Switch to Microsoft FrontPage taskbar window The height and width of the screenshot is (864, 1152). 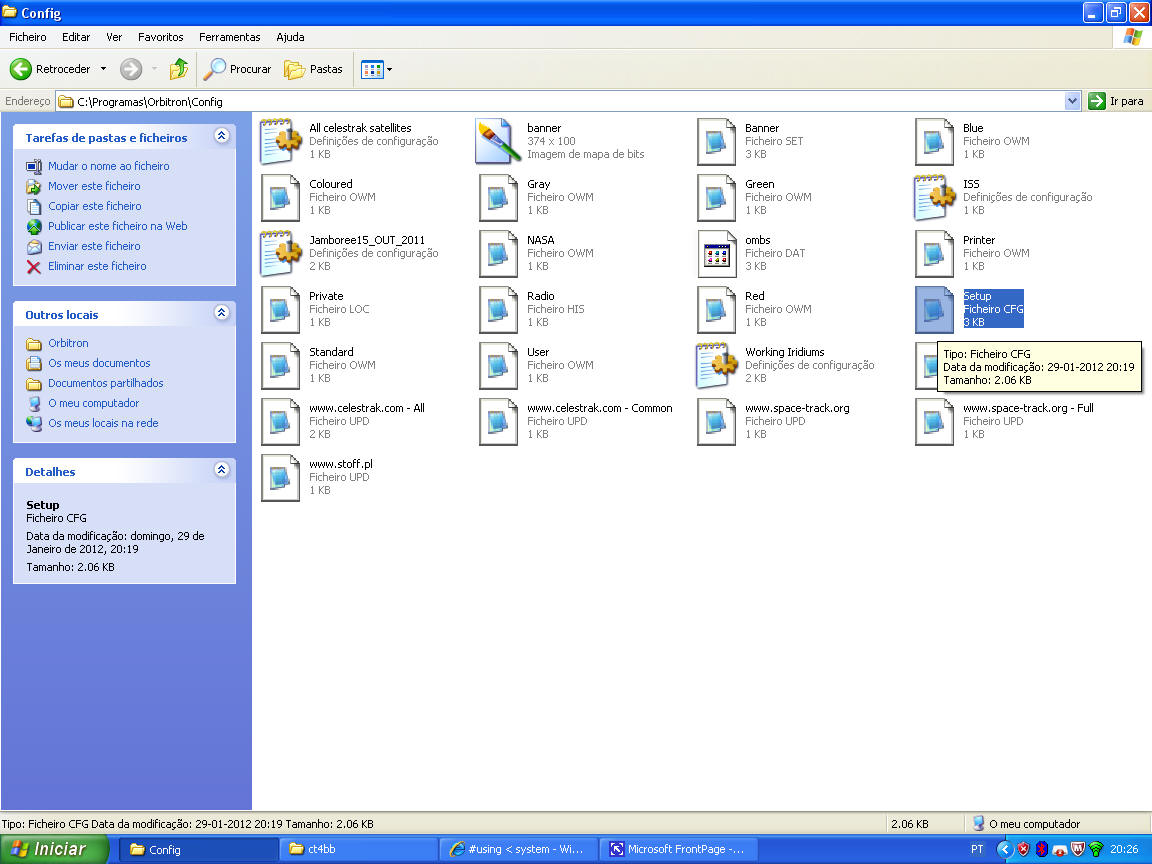[x=679, y=849]
